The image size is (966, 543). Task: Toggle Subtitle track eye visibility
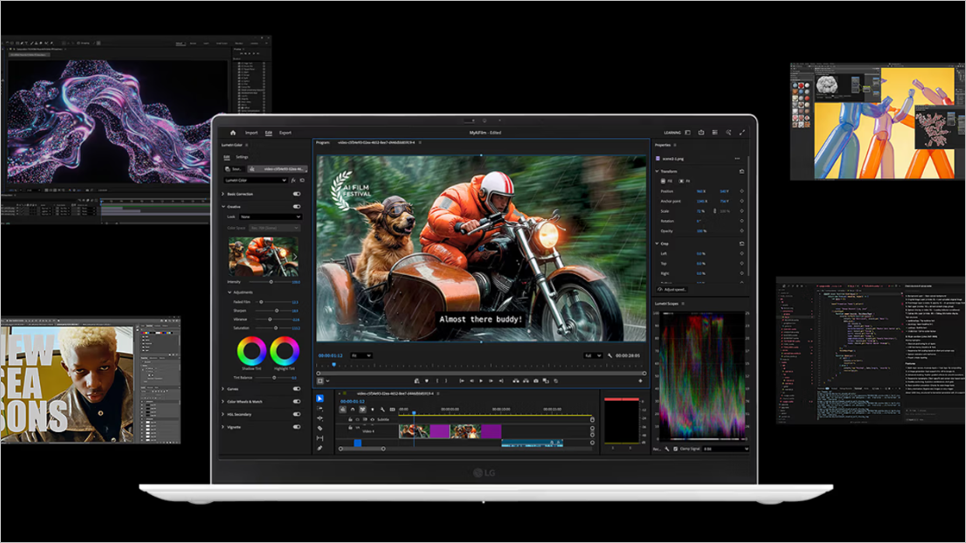371,420
